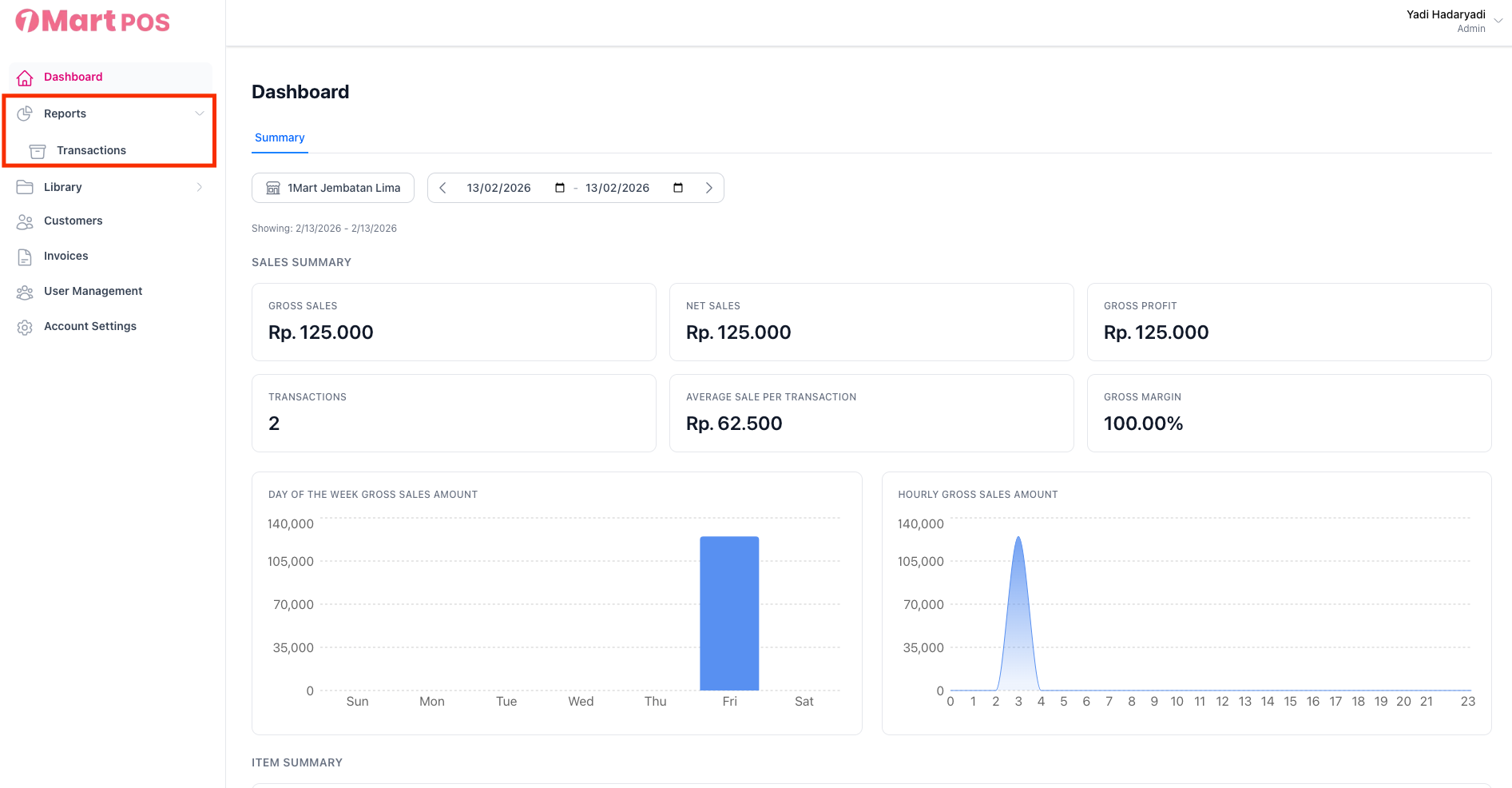Viewport: 1512px width, 788px height.
Task: Collapse the Reports menu chevron
Action: pos(200,113)
